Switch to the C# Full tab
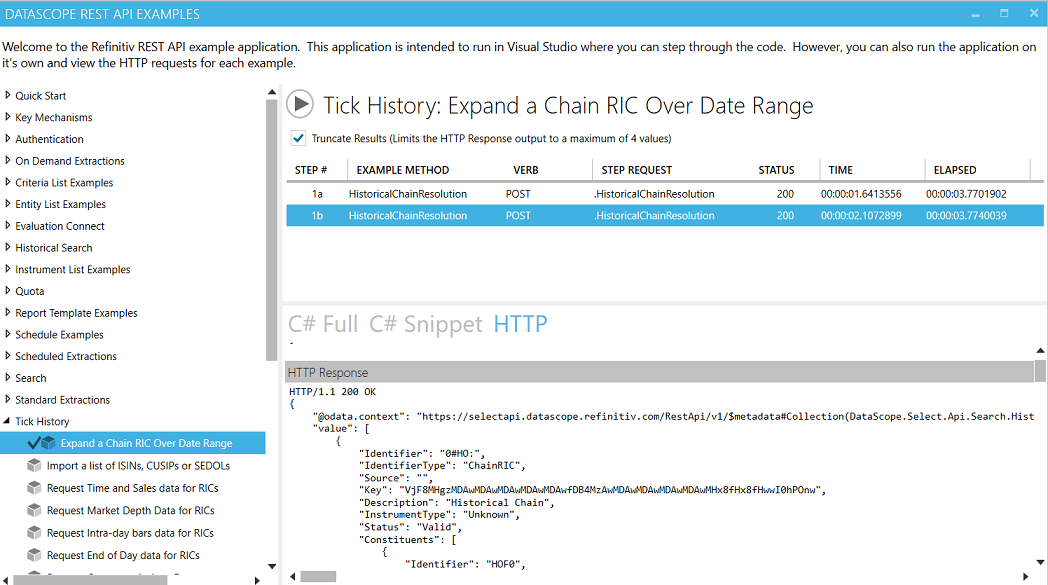The height and width of the screenshot is (585, 1048). (323, 324)
